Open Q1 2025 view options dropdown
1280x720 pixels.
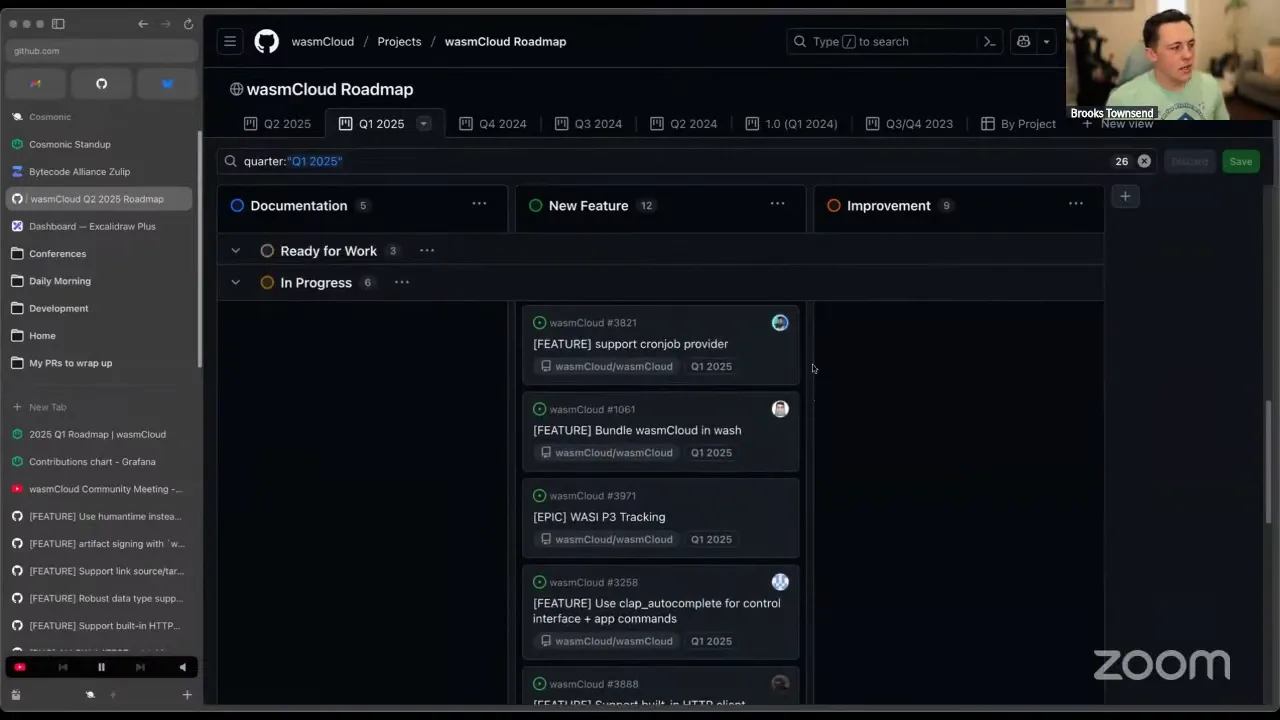click(423, 124)
